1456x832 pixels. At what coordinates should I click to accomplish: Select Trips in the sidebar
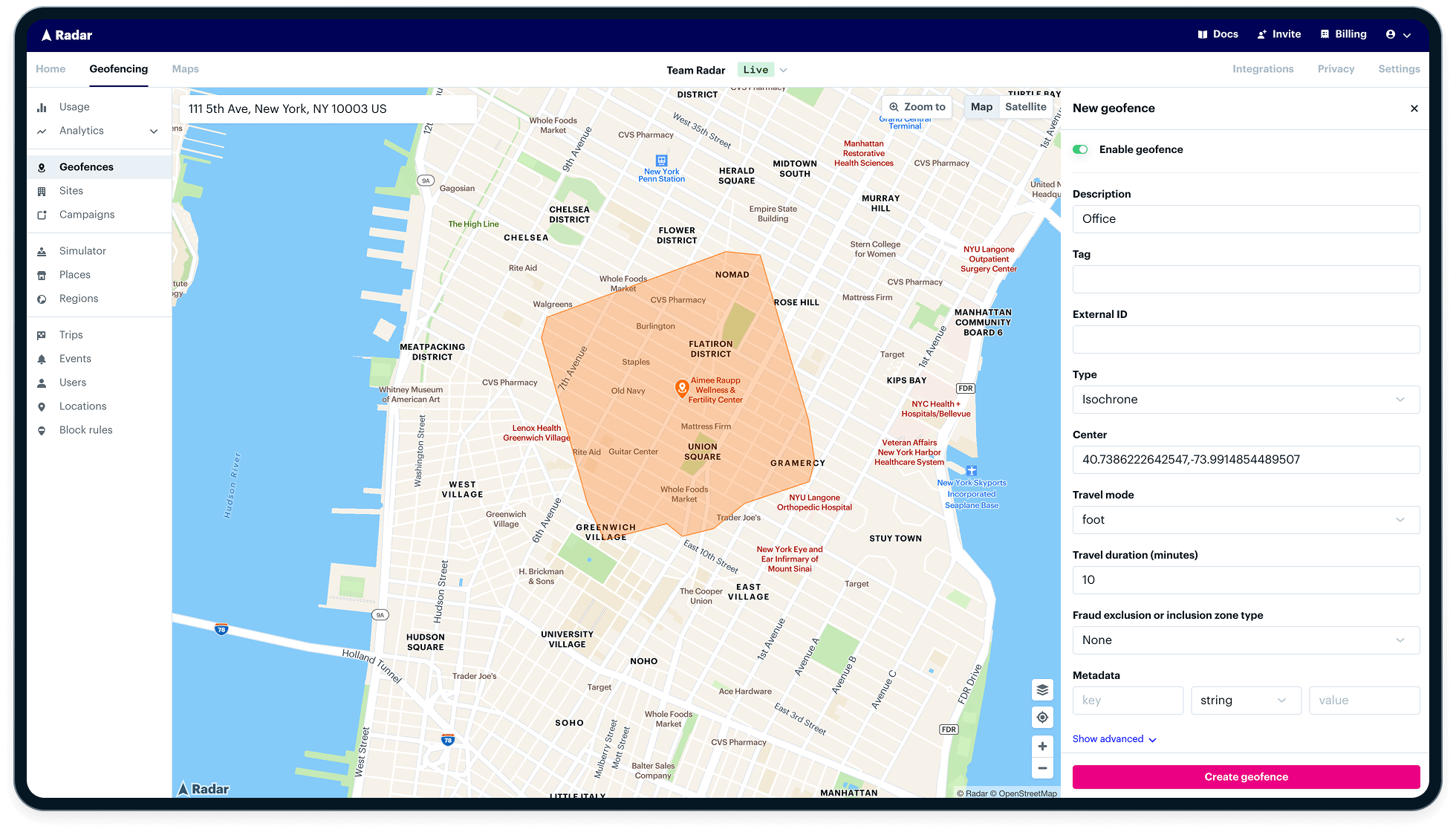71,334
